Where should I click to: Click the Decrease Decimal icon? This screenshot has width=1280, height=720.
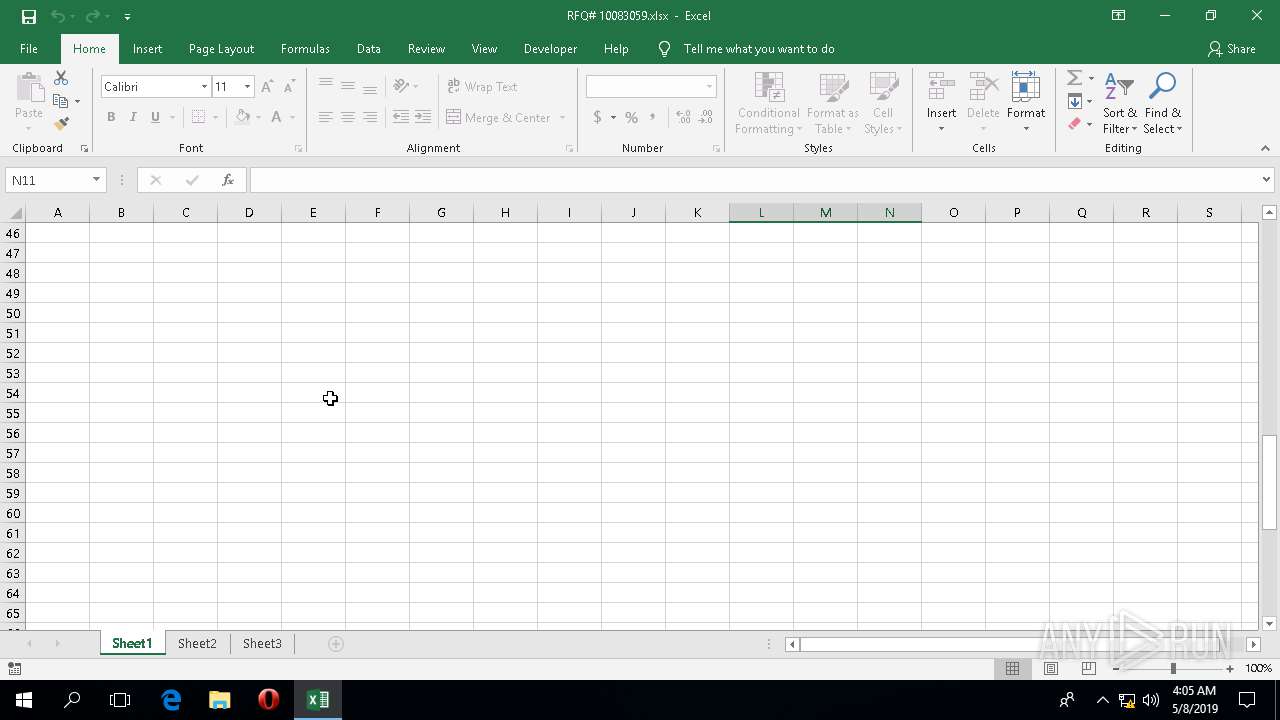click(706, 117)
